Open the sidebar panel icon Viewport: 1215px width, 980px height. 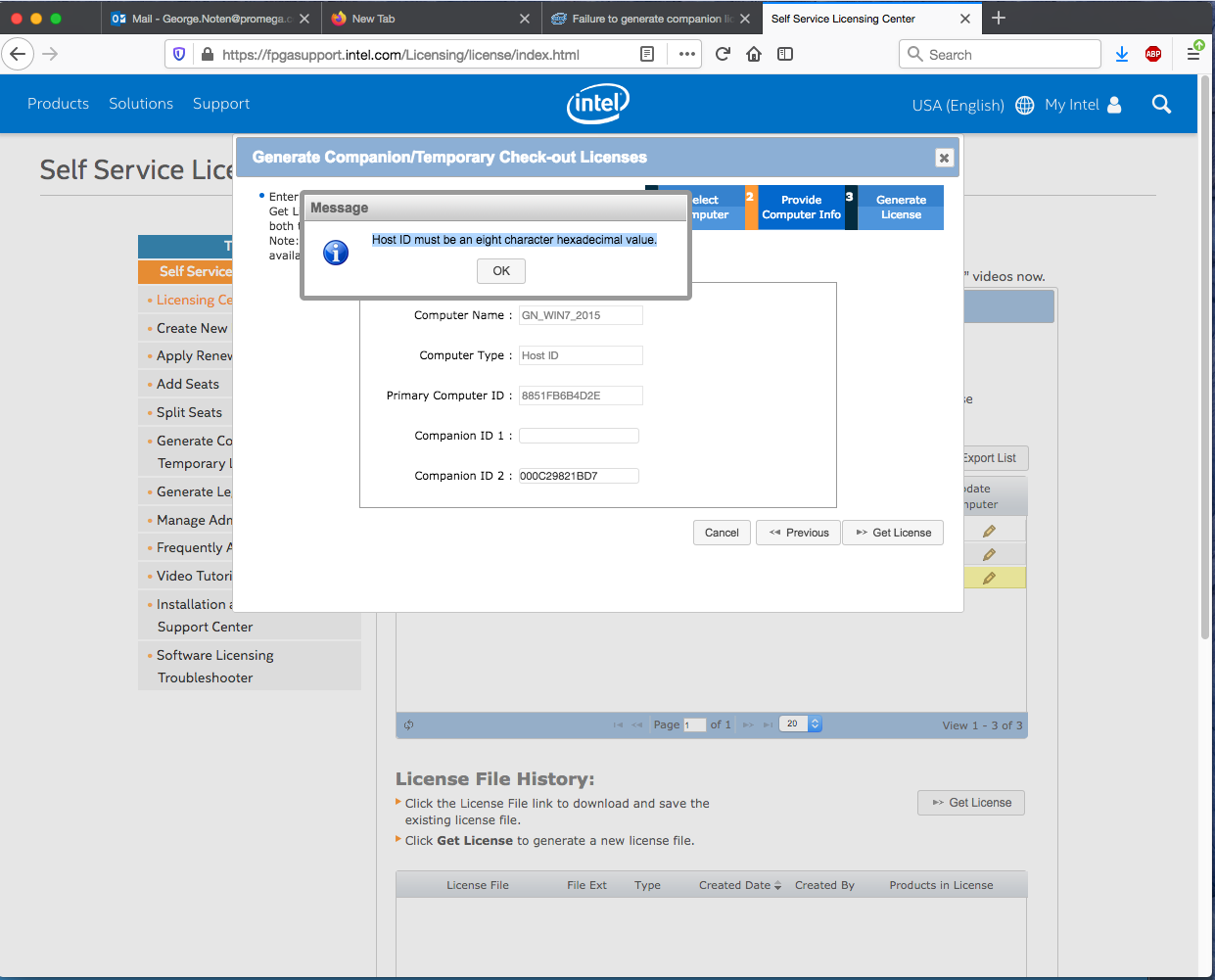point(785,54)
